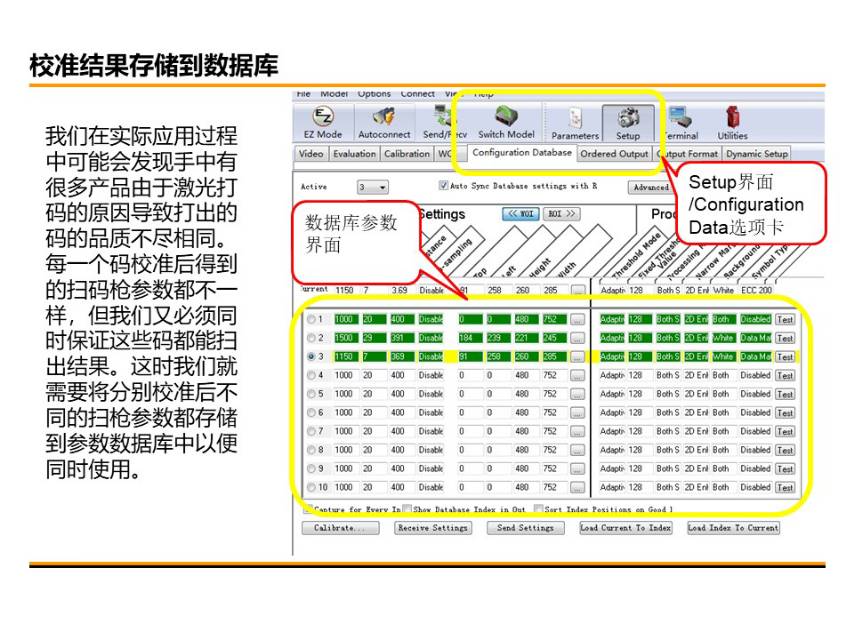
Task: Select database index 7 radio button
Action: coord(311,431)
